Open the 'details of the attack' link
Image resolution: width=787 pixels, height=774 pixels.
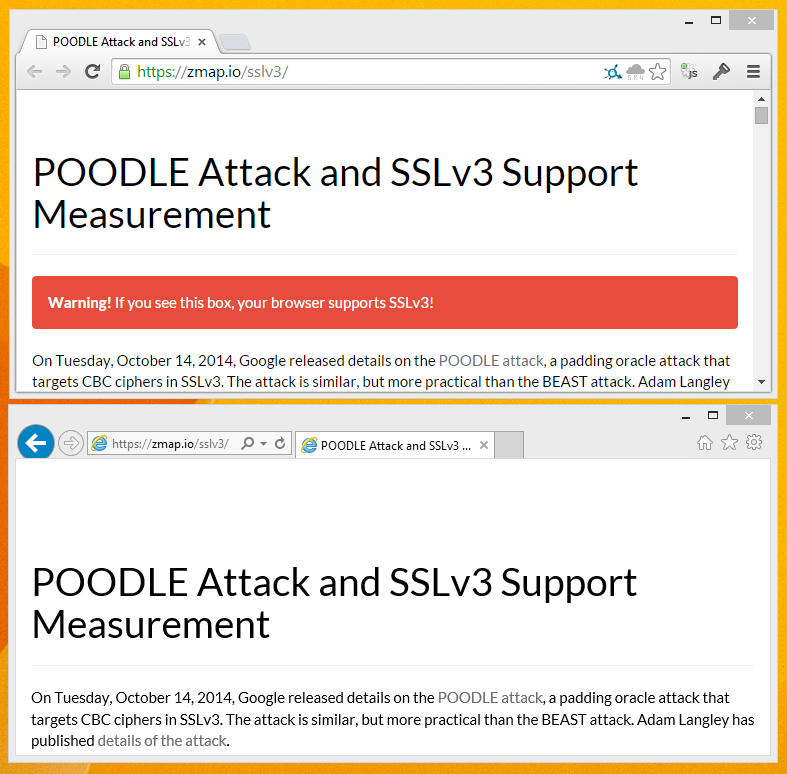click(x=162, y=740)
